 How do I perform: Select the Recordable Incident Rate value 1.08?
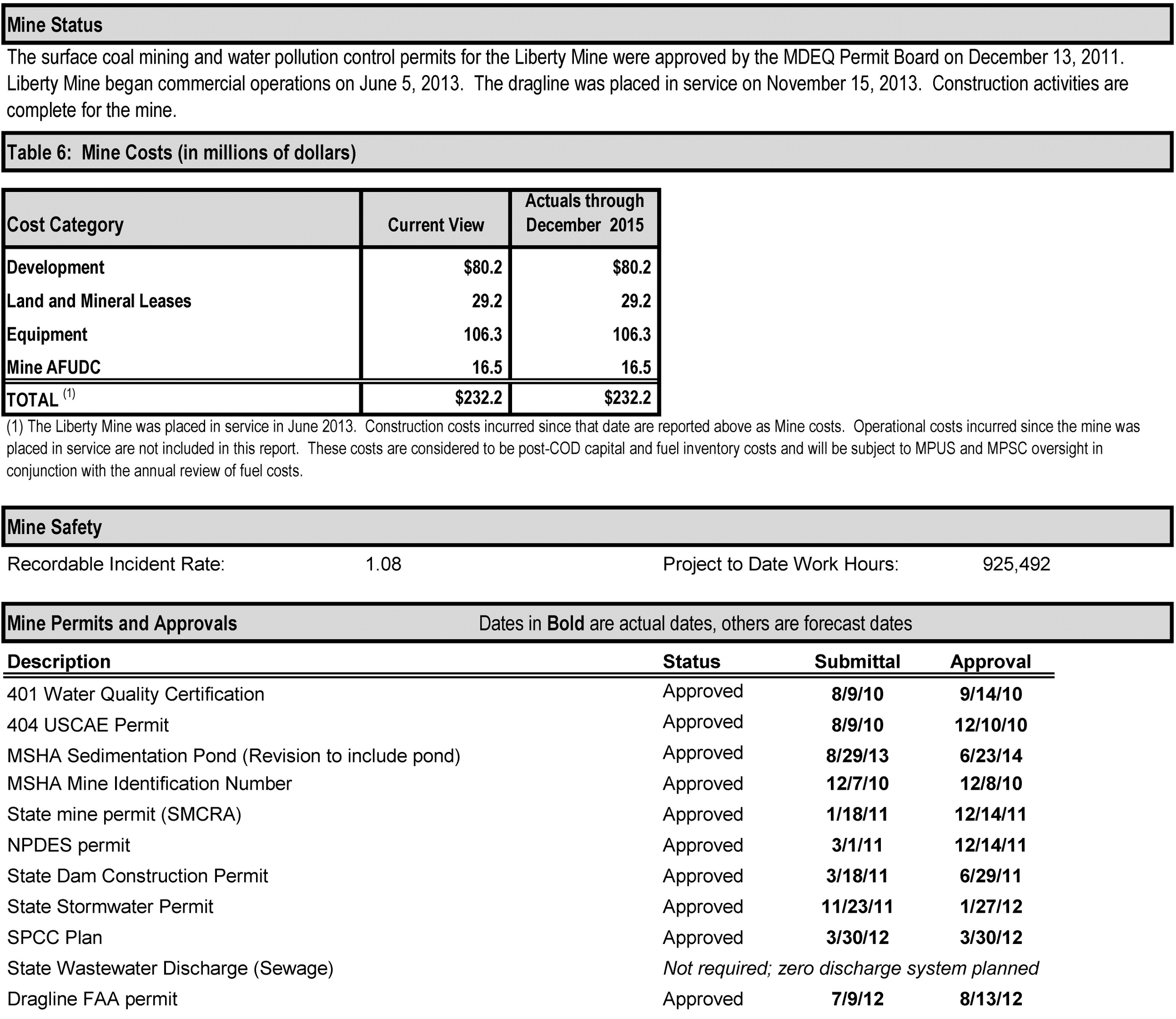click(383, 564)
